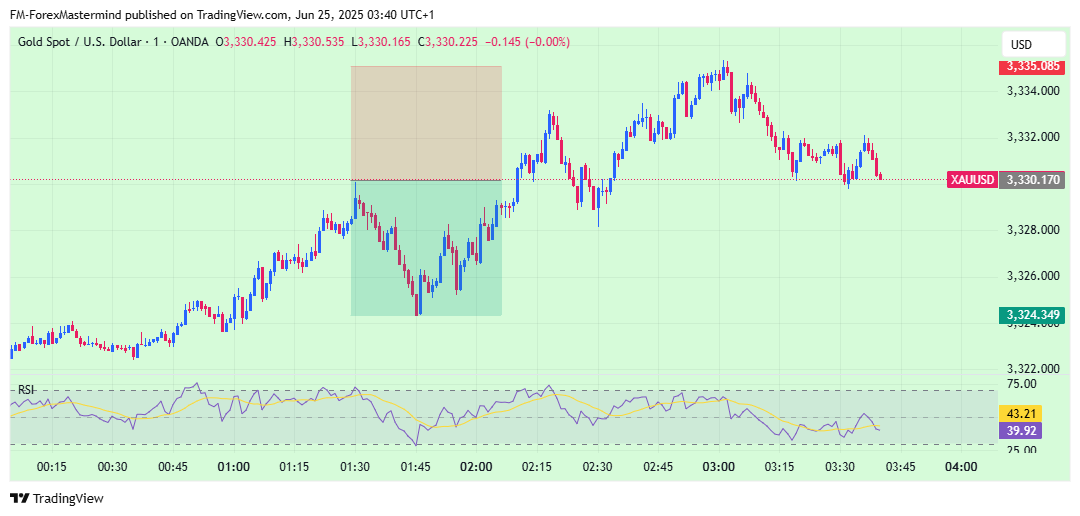Select the RSI indicator label
The image size is (1080, 516).
coord(25,390)
